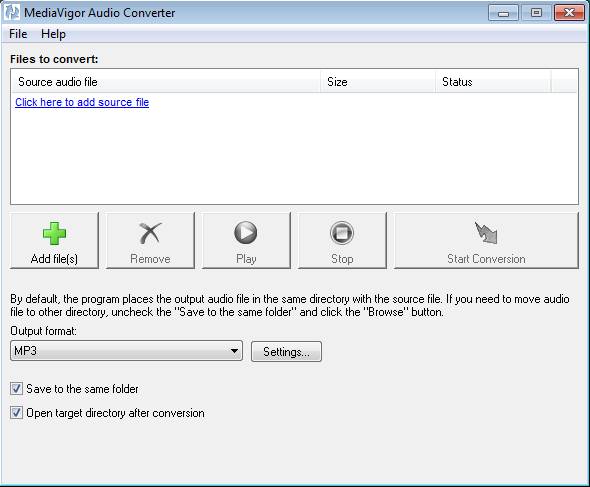Open the MP3 output format dropdown
The width and height of the screenshot is (590, 487).
pyautogui.click(x=126, y=351)
